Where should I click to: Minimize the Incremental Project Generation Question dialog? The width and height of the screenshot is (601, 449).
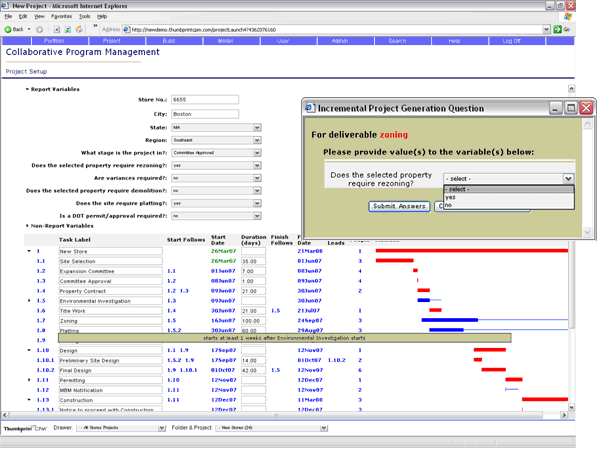pos(555,108)
